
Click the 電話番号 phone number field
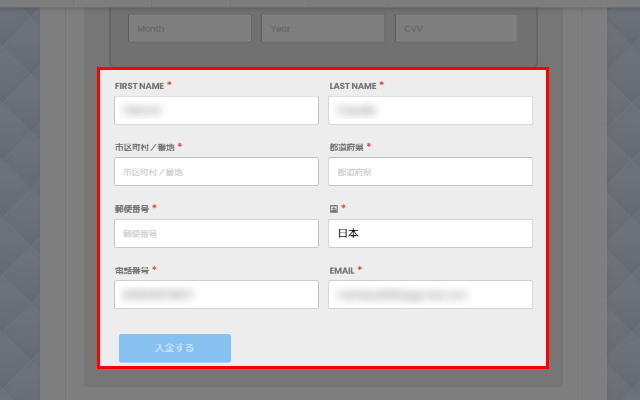tap(216, 294)
